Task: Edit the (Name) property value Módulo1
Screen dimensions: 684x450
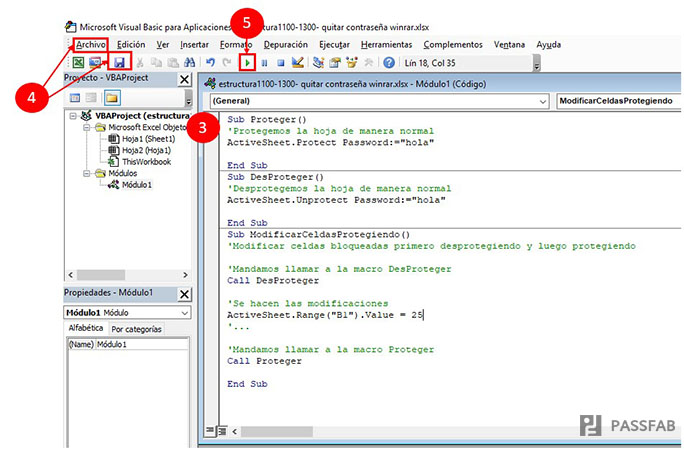Action: click(142, 344)
